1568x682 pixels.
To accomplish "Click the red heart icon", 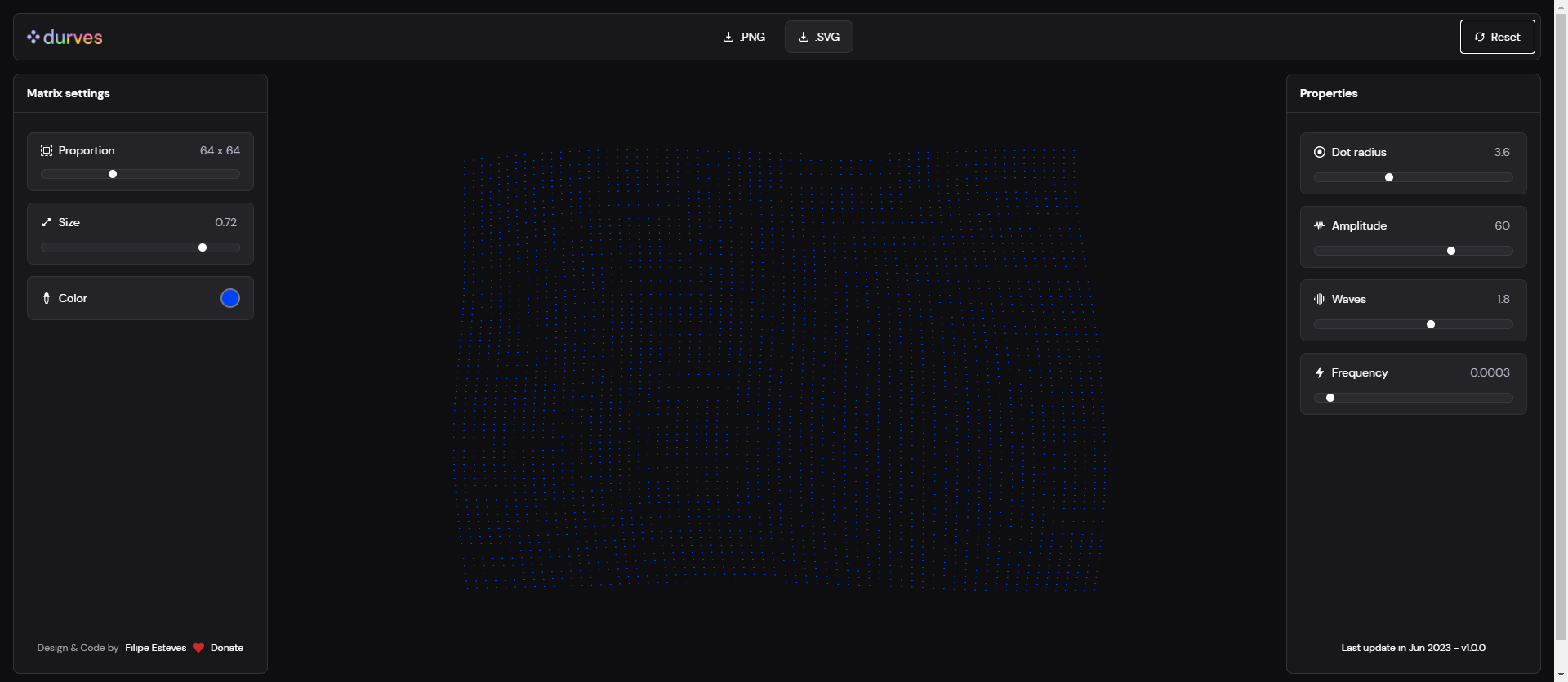I will click(198, 648).
